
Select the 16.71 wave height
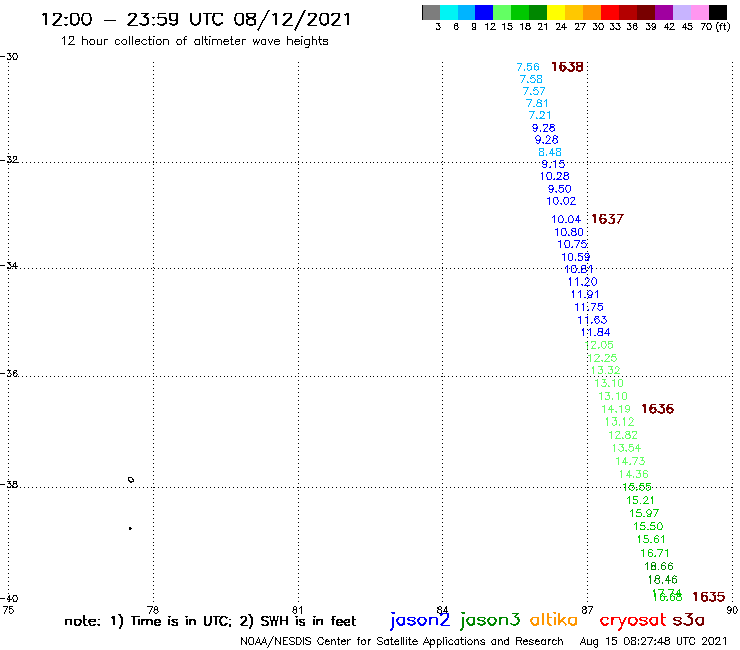point(655,553)
